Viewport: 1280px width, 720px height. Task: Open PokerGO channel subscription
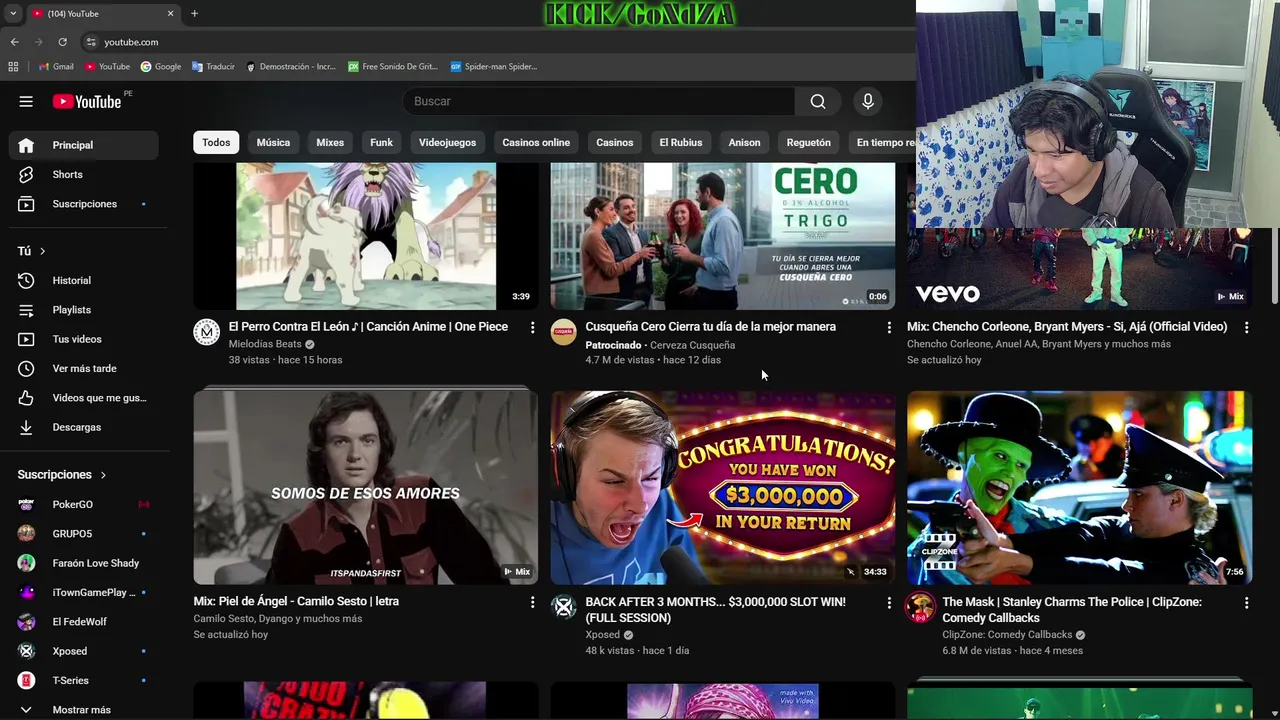point(83,504)
